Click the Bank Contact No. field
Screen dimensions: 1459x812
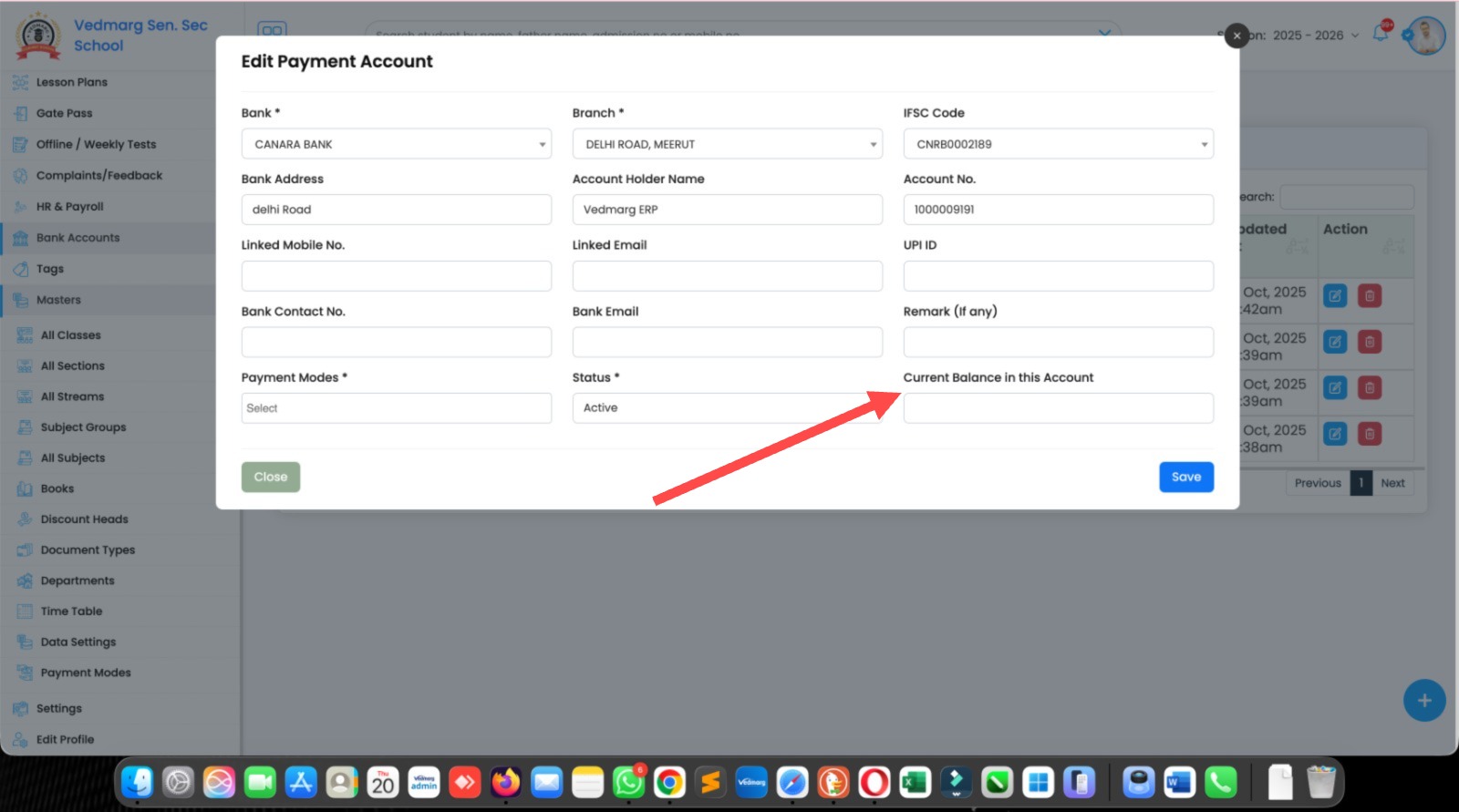point(397,342)
